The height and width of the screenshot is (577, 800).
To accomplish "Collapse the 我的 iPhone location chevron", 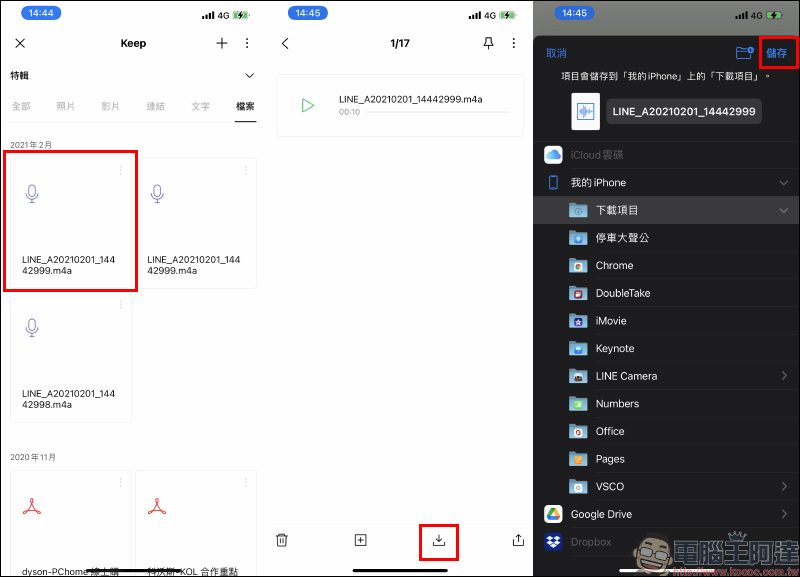I will click(783, 183).
